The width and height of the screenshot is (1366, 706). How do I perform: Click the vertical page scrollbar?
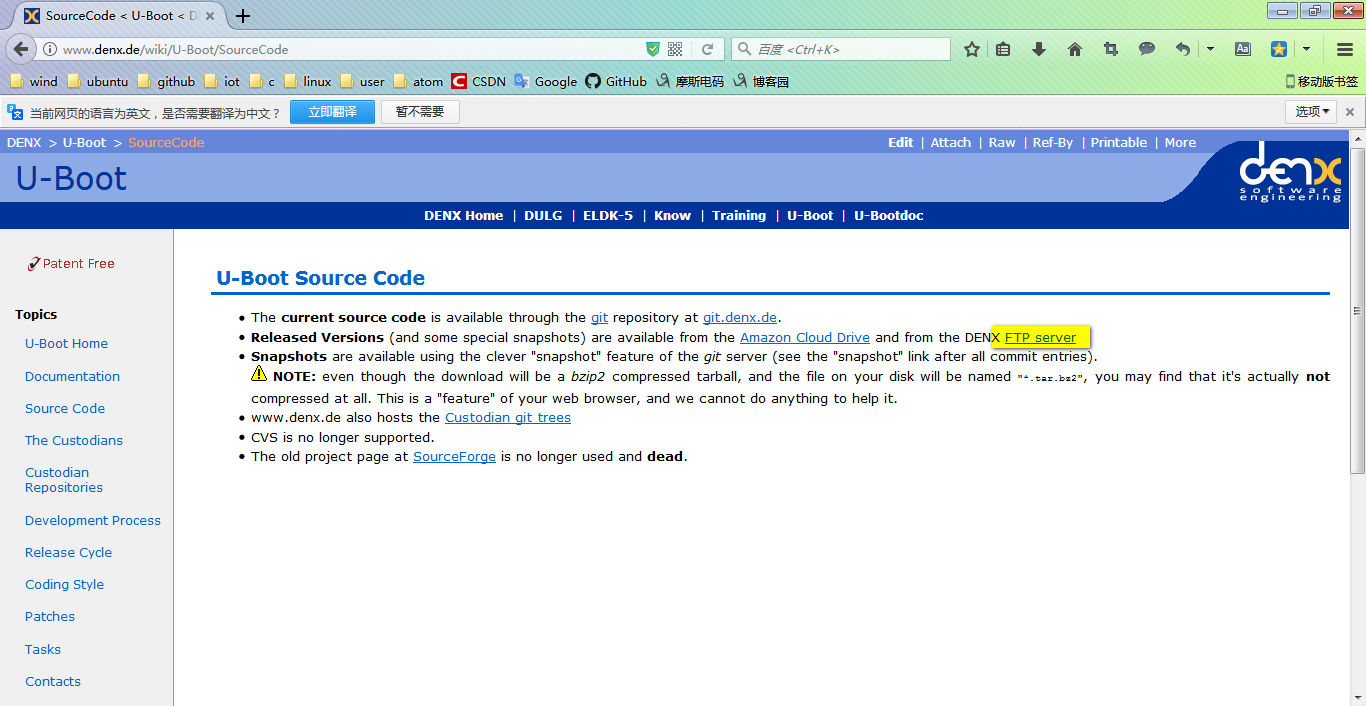pos(1357,310)
